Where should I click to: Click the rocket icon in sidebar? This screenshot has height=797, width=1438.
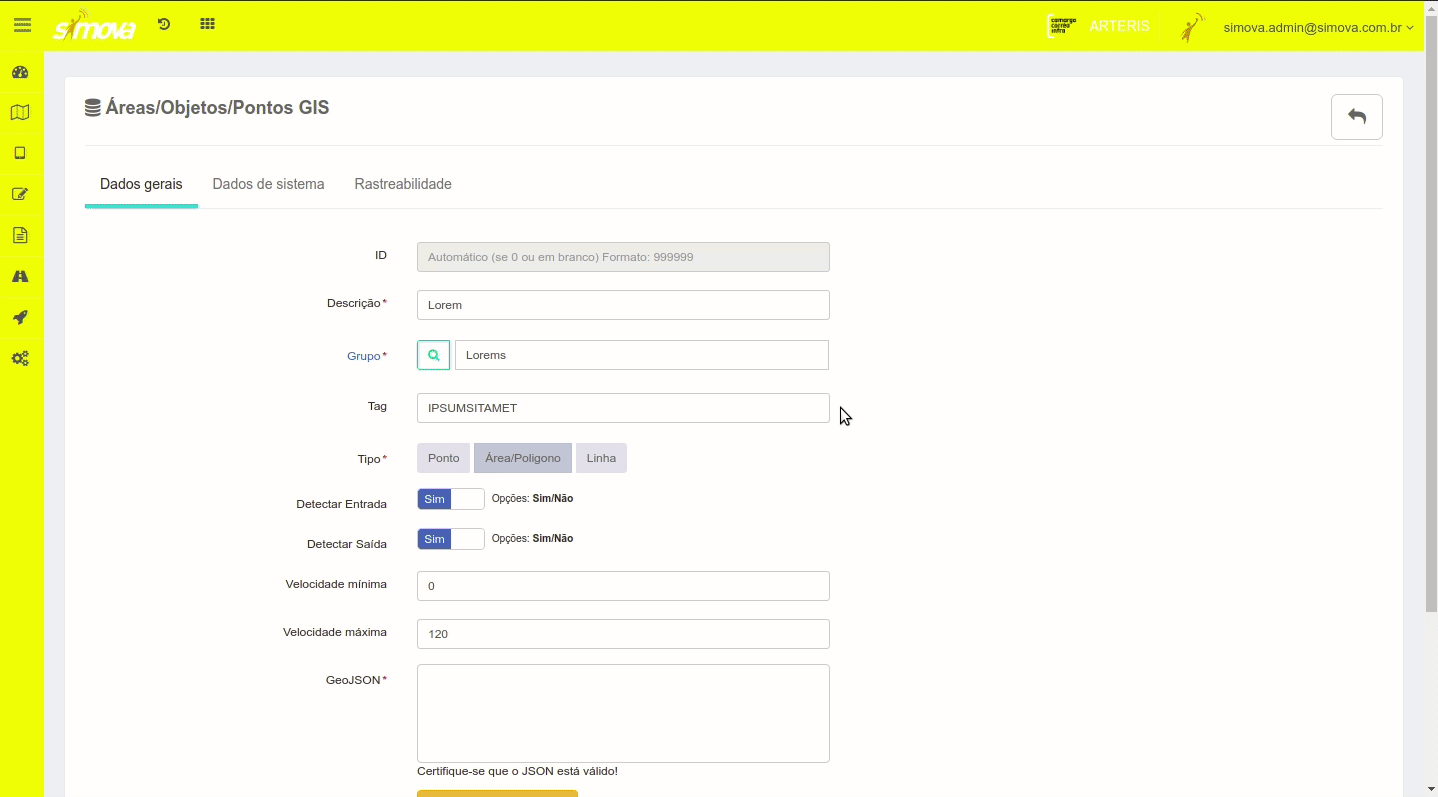tap(20, 318)
